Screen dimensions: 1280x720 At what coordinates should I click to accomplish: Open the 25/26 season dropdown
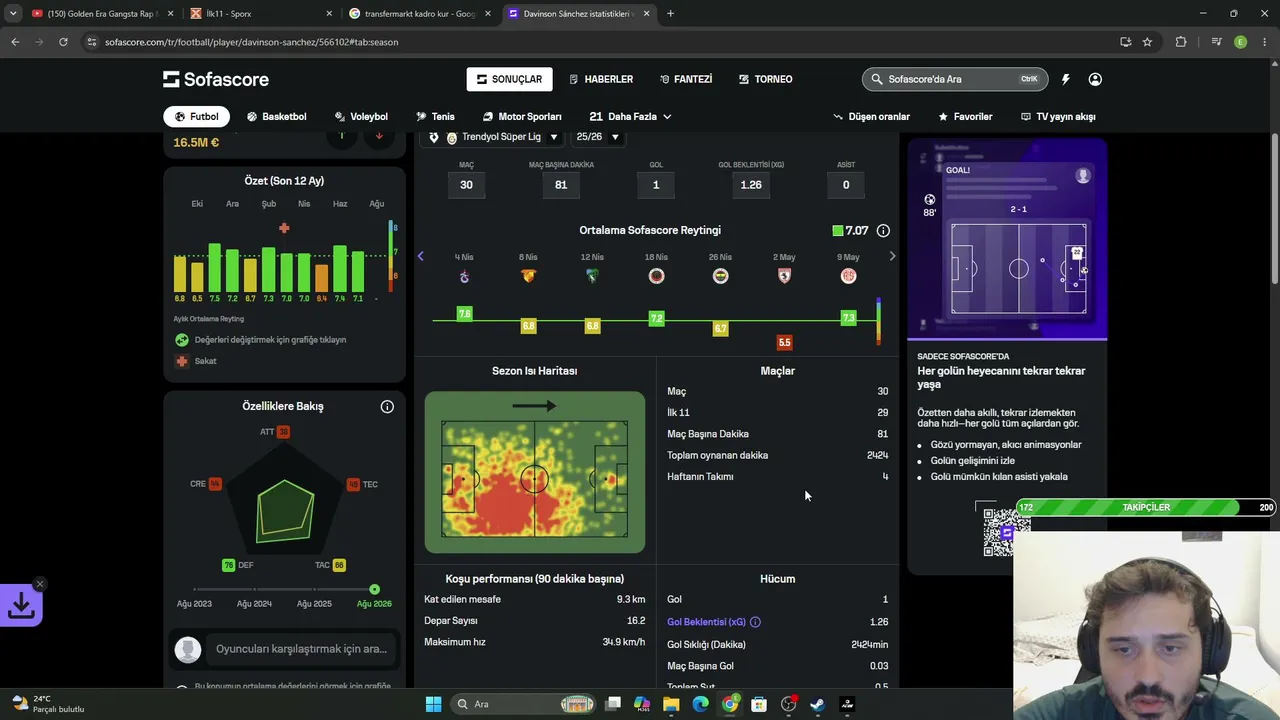[598, 137]
